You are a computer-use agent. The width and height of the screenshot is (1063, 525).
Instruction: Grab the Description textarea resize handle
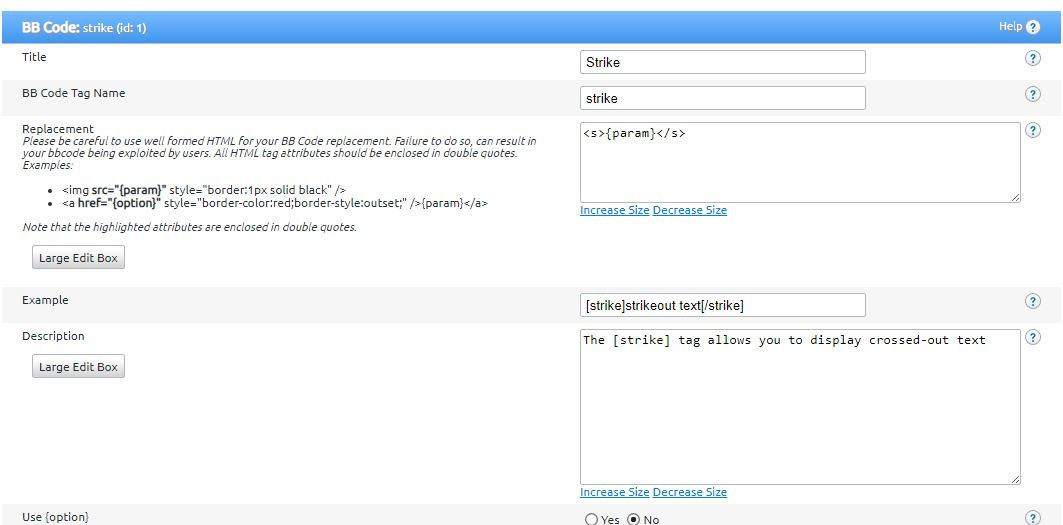[1015, 479]
